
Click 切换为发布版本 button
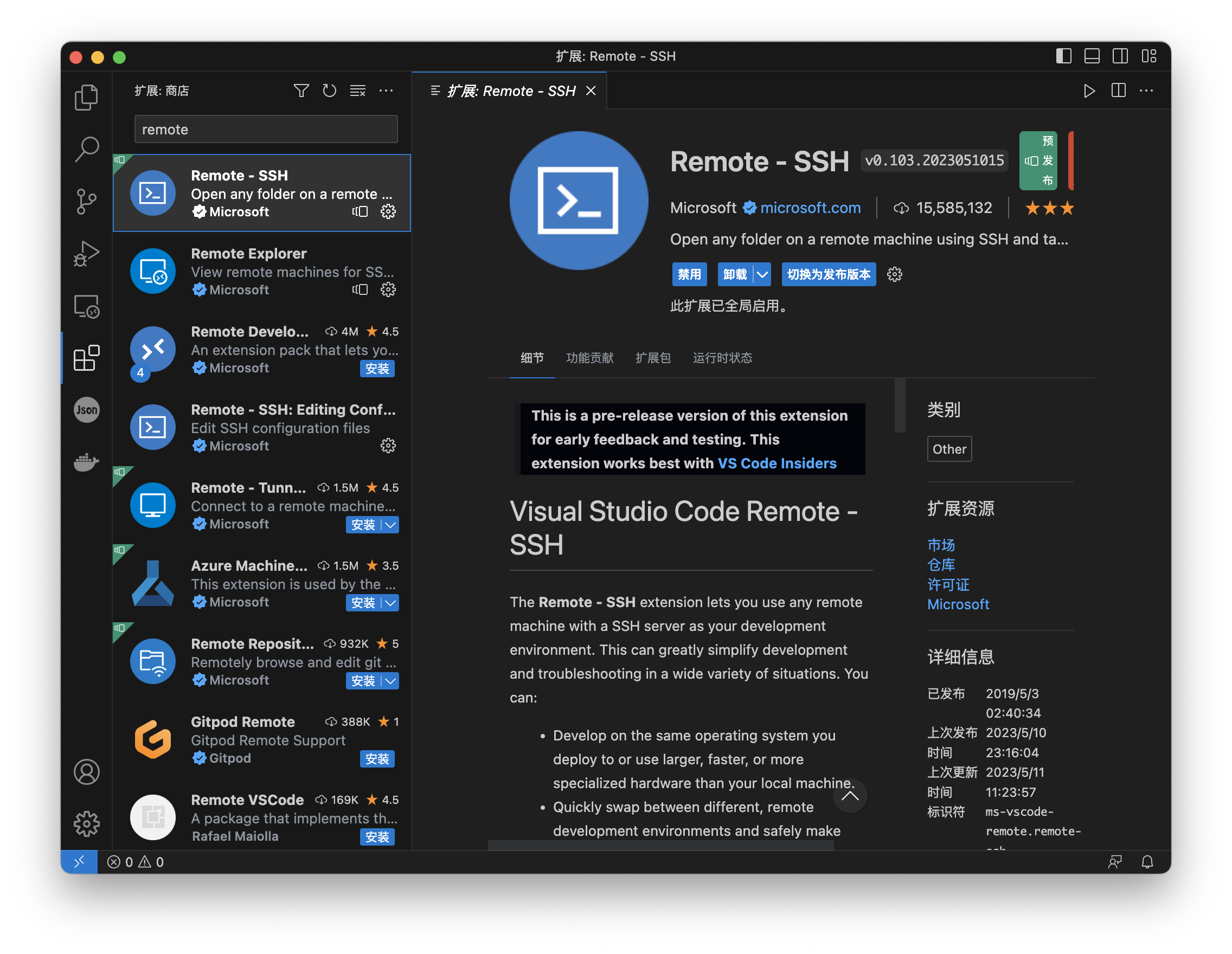(828, 275)
